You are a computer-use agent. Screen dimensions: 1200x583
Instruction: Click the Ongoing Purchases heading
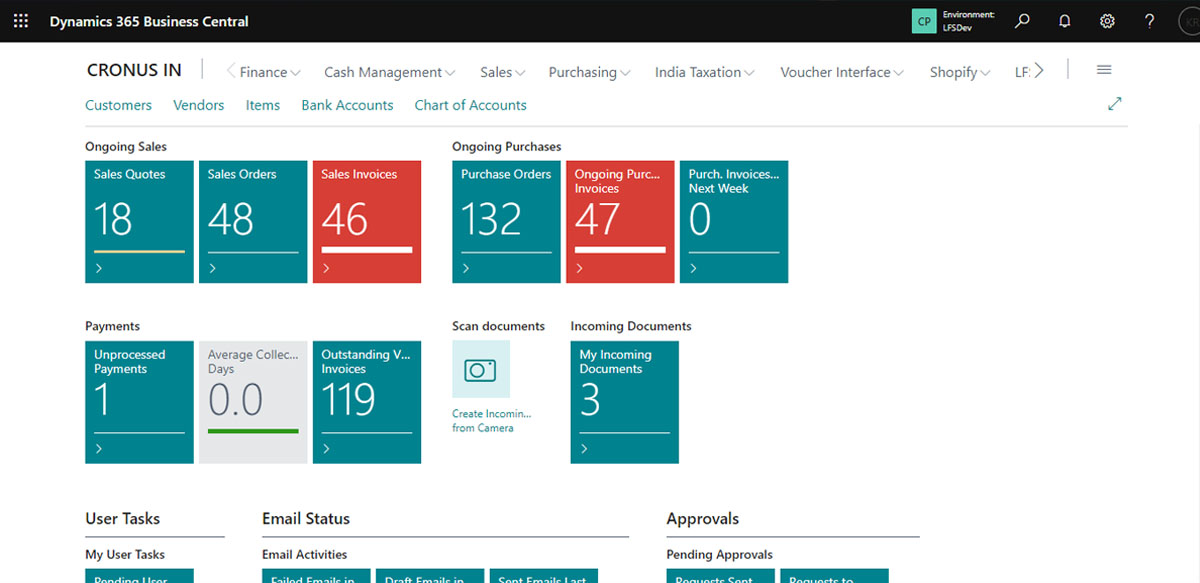pyautogui.click(x=507, y=147)
